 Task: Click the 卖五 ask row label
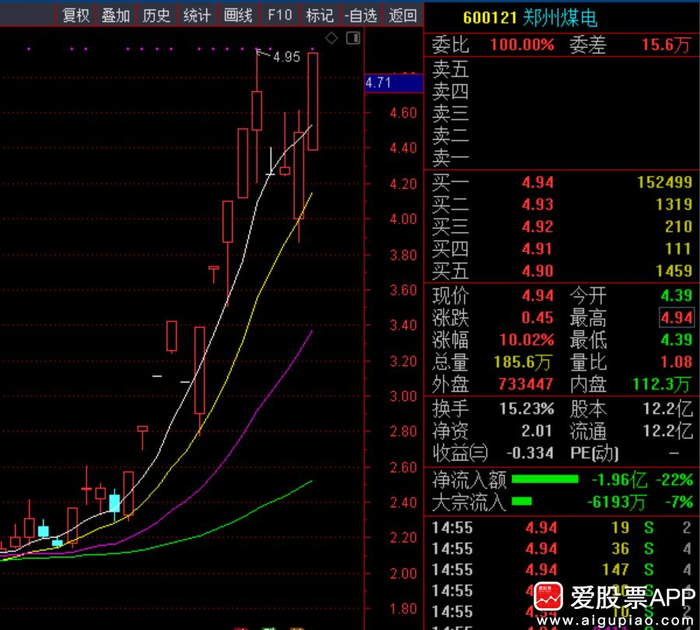pos(450,70)
